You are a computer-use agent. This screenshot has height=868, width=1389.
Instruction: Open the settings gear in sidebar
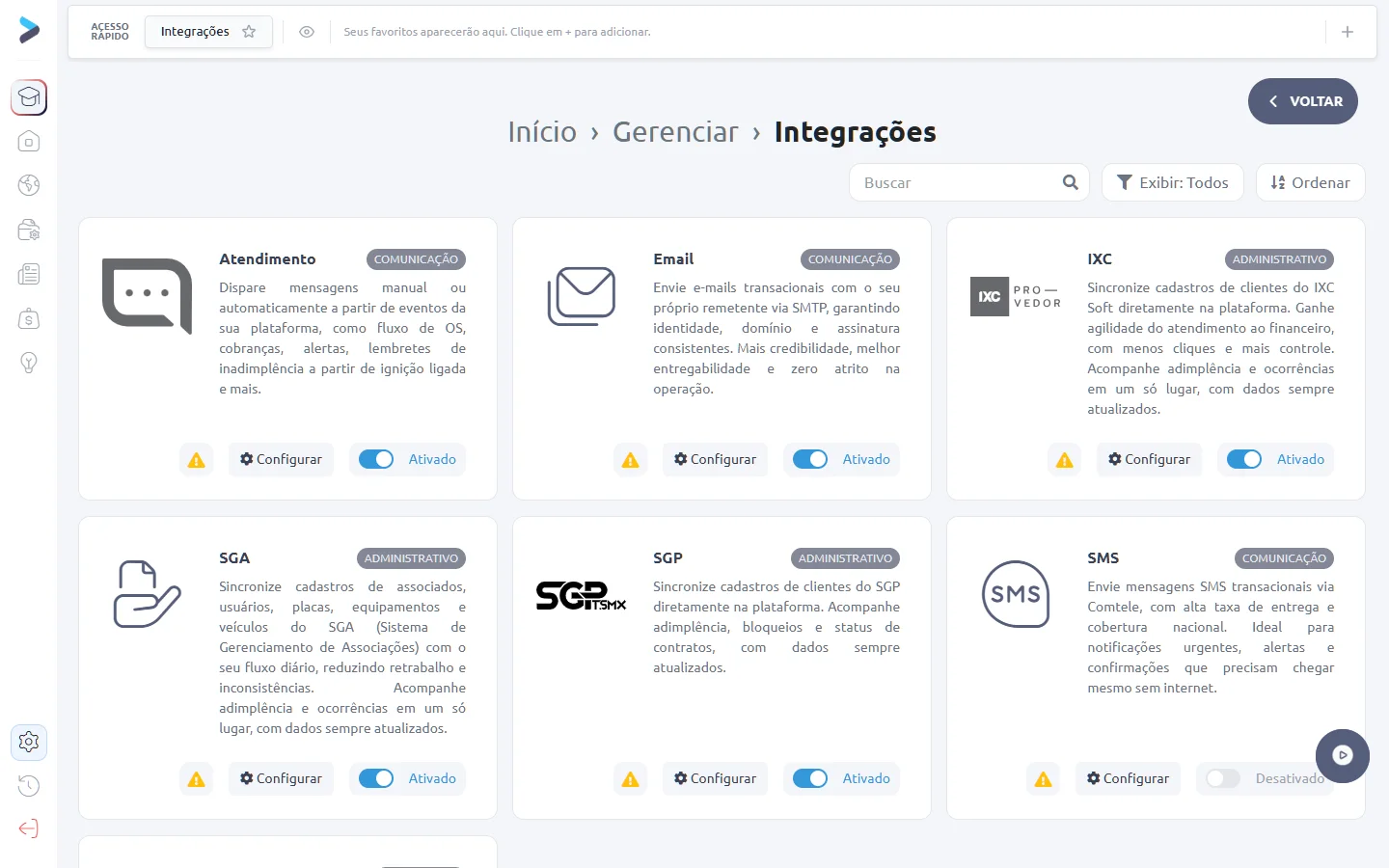29,742
